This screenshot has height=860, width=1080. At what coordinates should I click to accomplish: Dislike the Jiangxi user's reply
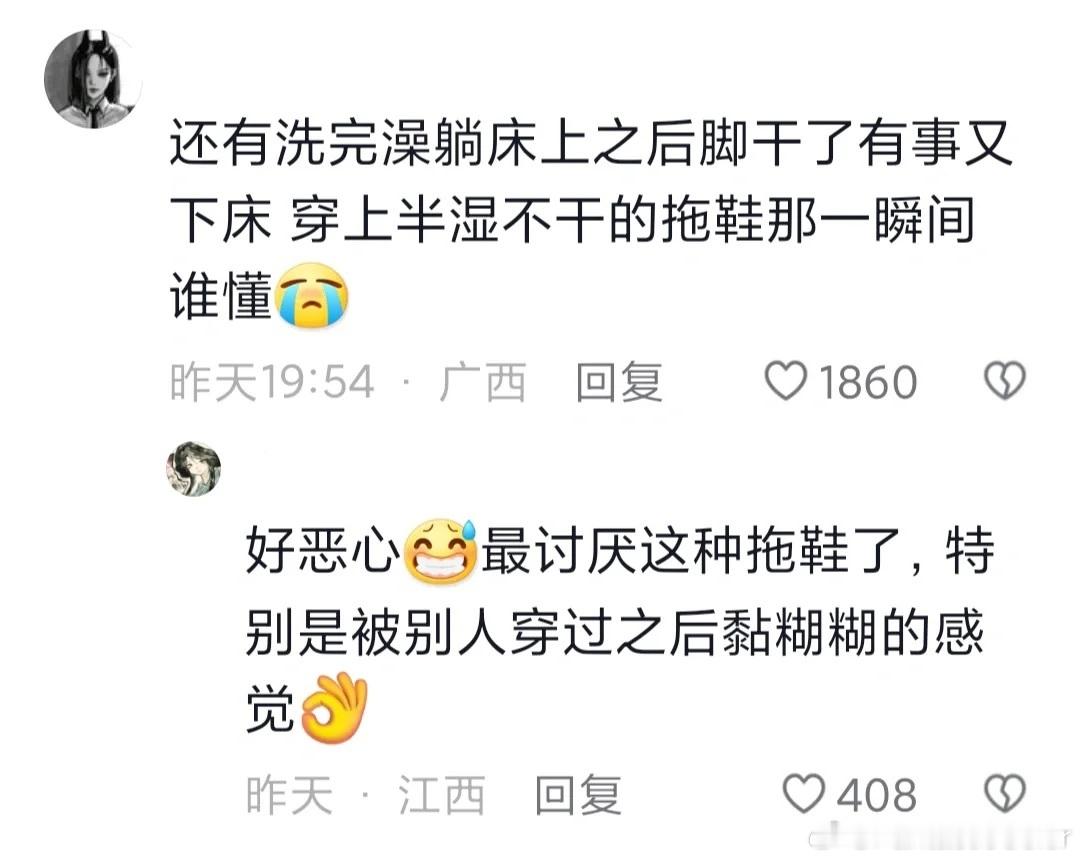[1005, 793]
